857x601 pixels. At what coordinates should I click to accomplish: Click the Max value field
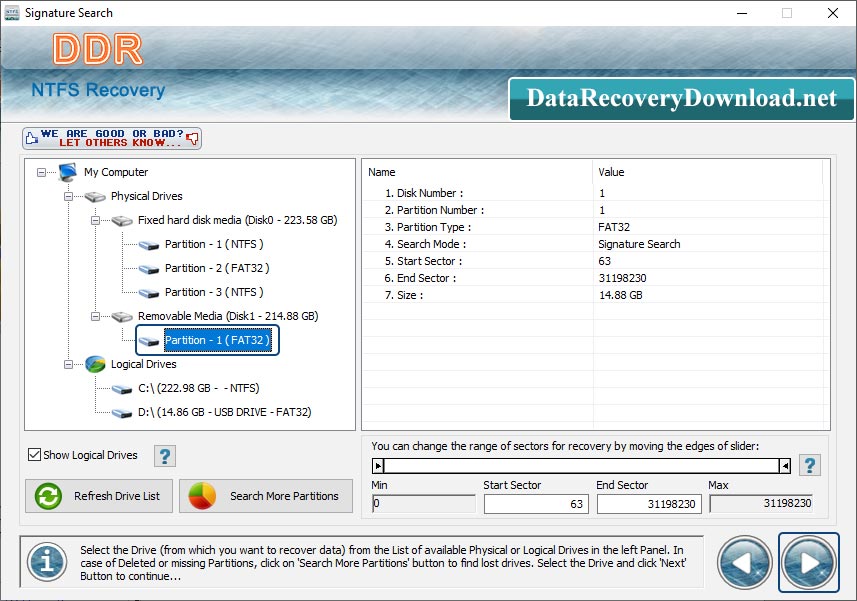click(x=761, y=503)
